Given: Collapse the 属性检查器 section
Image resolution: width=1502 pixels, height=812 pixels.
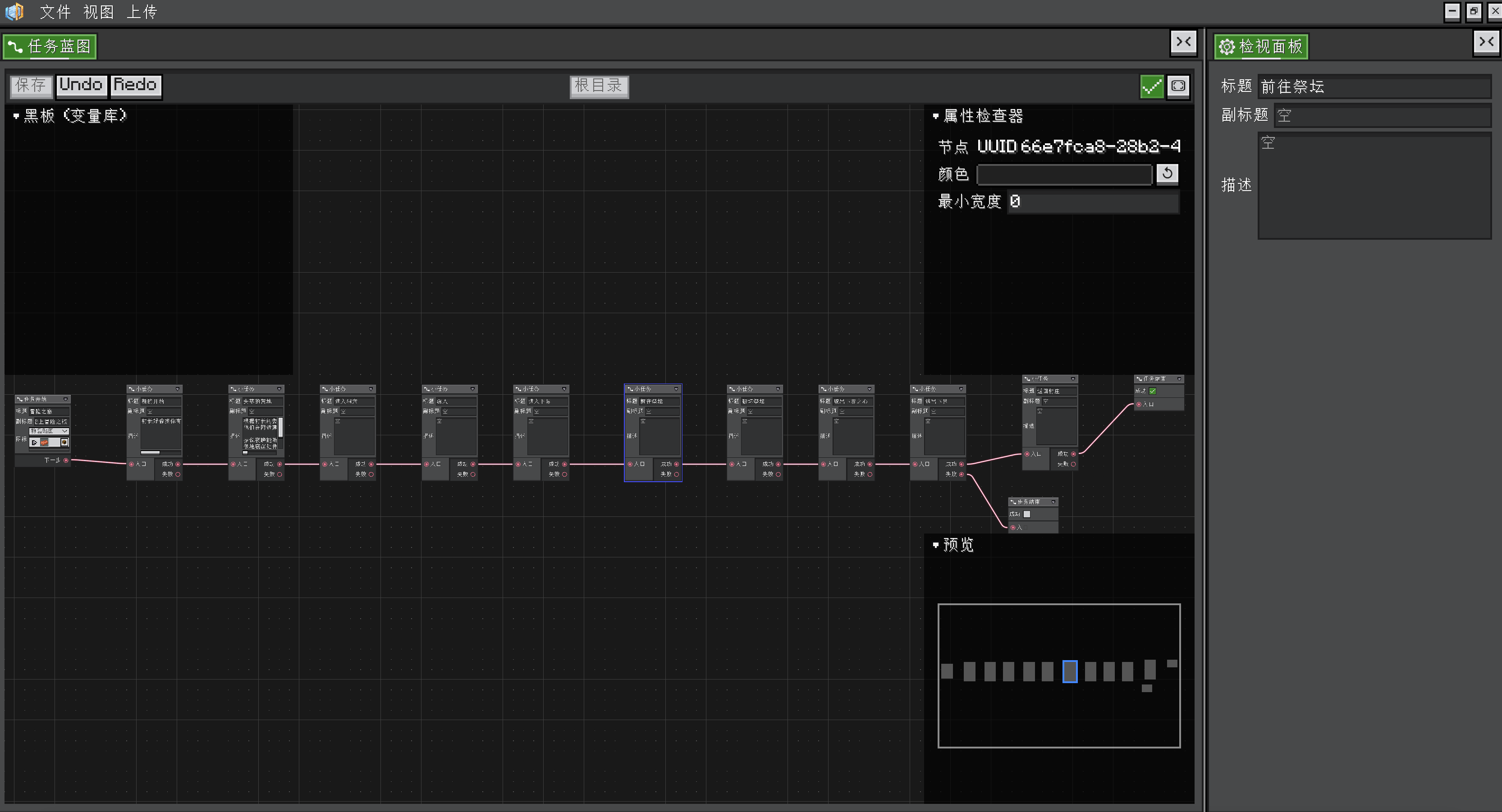Looking at the screenshot, I should pos(936,116).
